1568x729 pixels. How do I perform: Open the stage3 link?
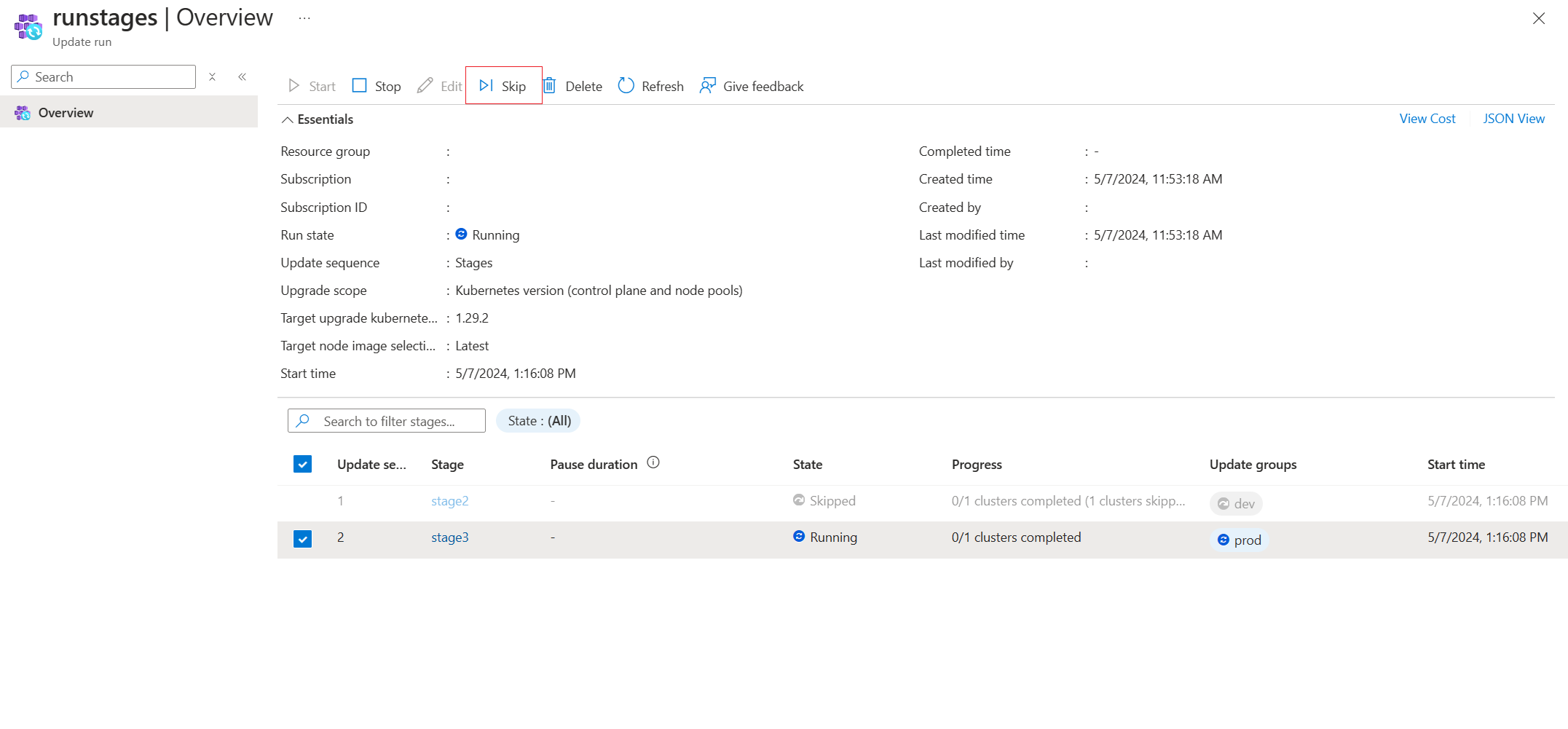[449, 537]
